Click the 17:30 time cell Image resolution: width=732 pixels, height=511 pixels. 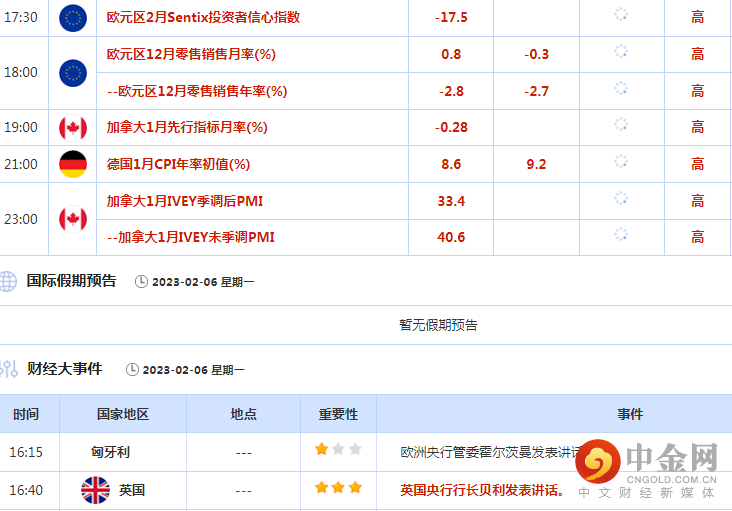coord(21,17)
